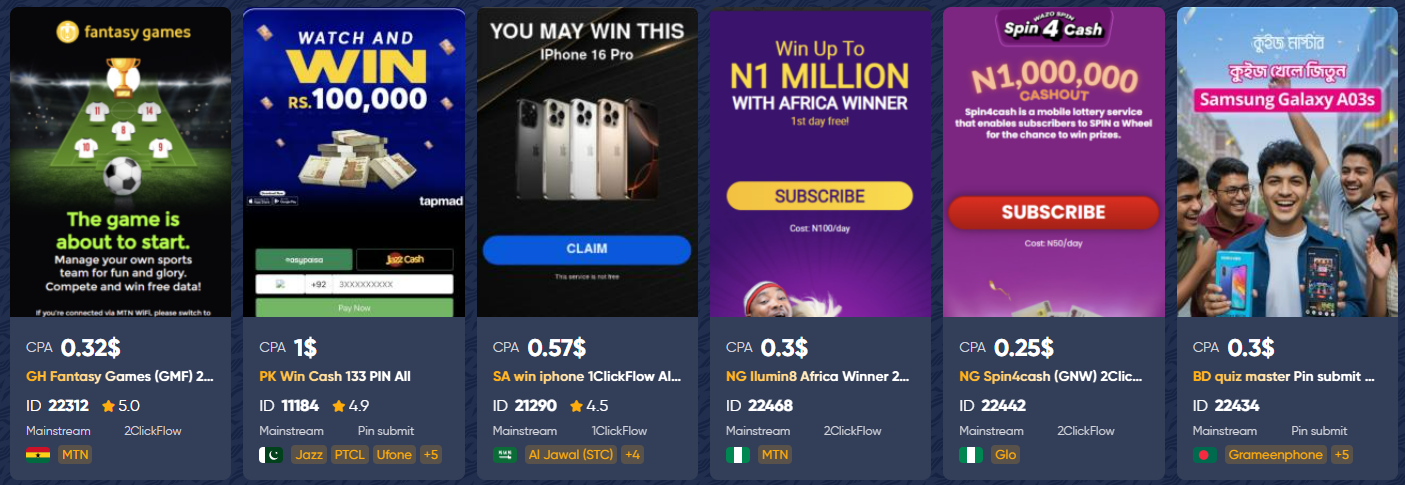Open the BD quiz master Pin submit offer
This screenshot has height=485, width=1405.
(1284, 377)
